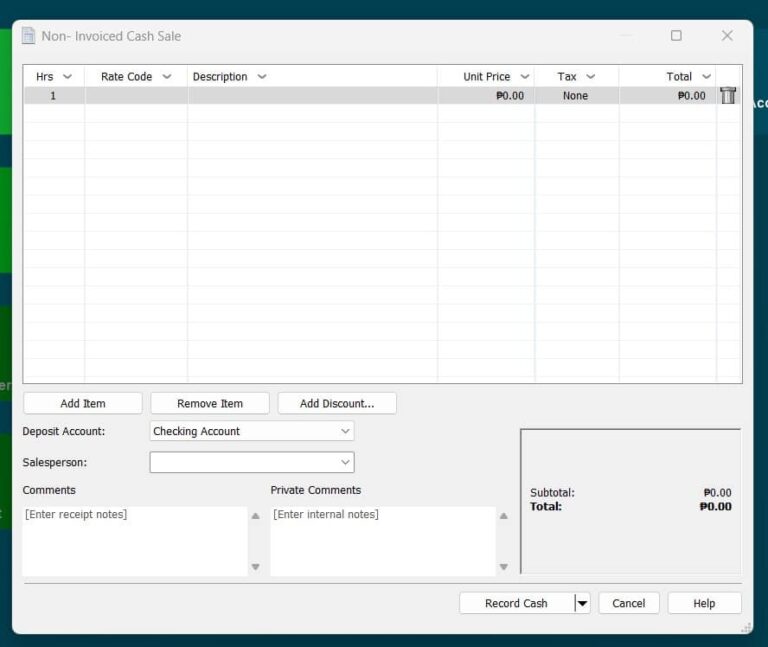Click into the Comments receipt notes field
This screenshot has width=768, height=647.
coord(135,541)
